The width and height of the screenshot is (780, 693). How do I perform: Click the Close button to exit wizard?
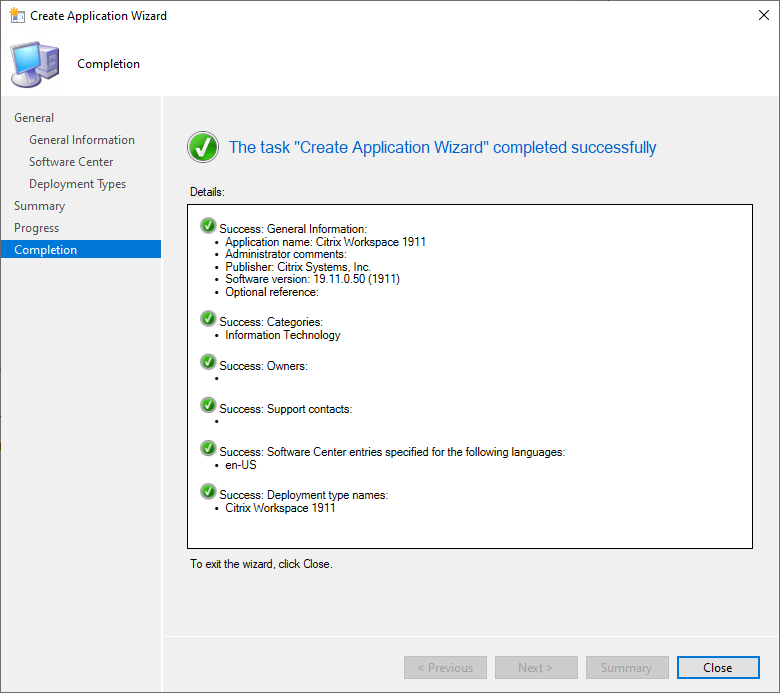pos(718,667)
